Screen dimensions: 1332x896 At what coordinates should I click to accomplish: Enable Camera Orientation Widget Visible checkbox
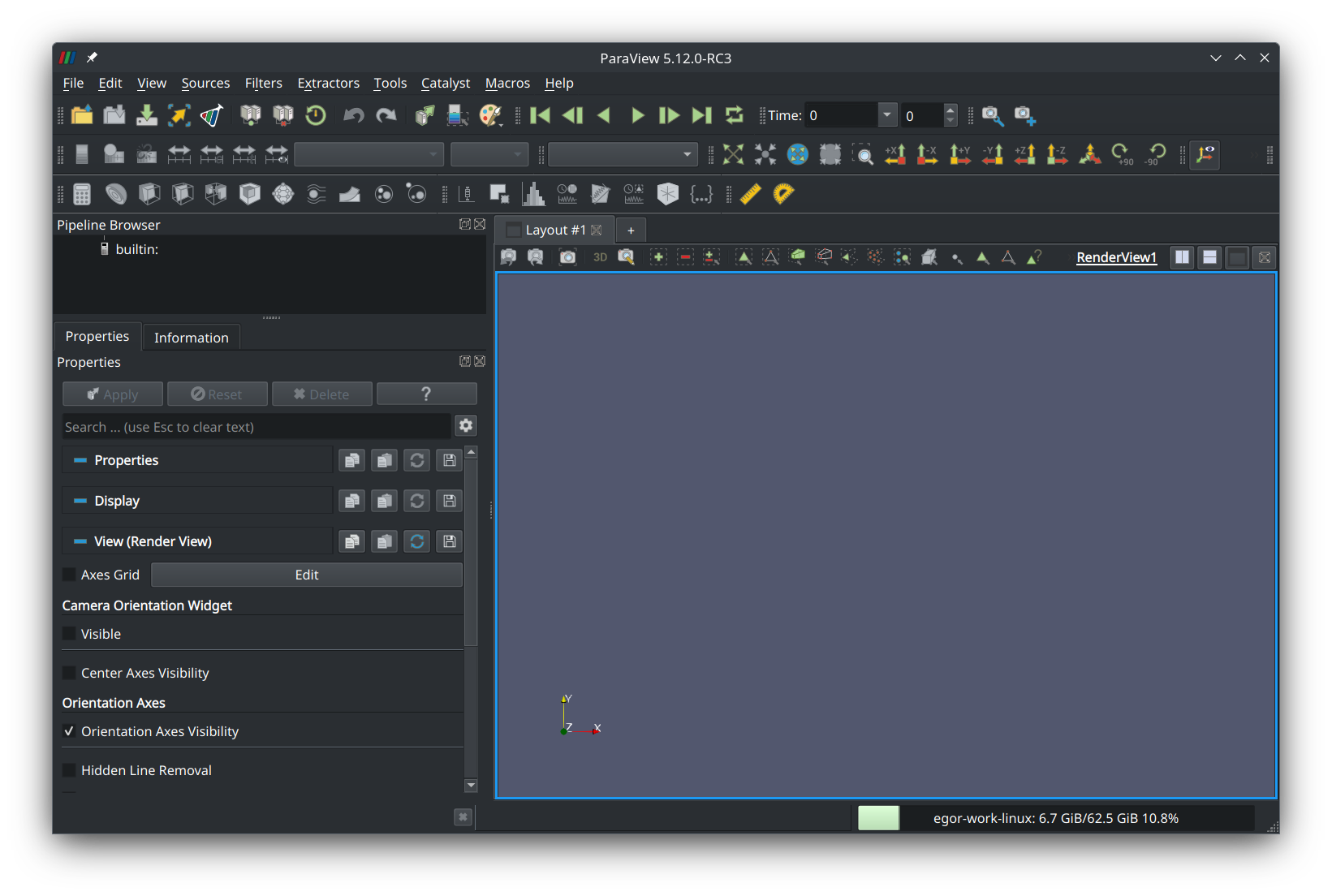click(x=70, y=634)
